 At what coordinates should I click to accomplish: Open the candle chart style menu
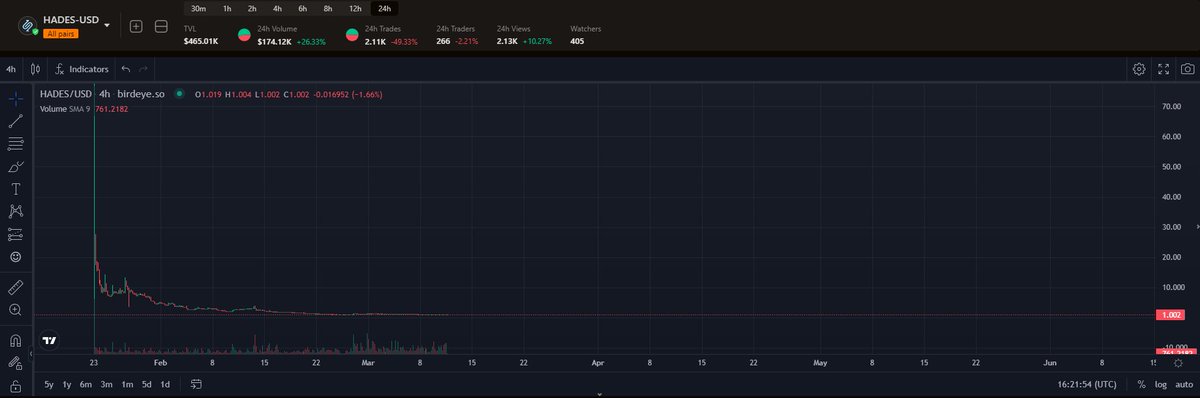tap(35, 69)
